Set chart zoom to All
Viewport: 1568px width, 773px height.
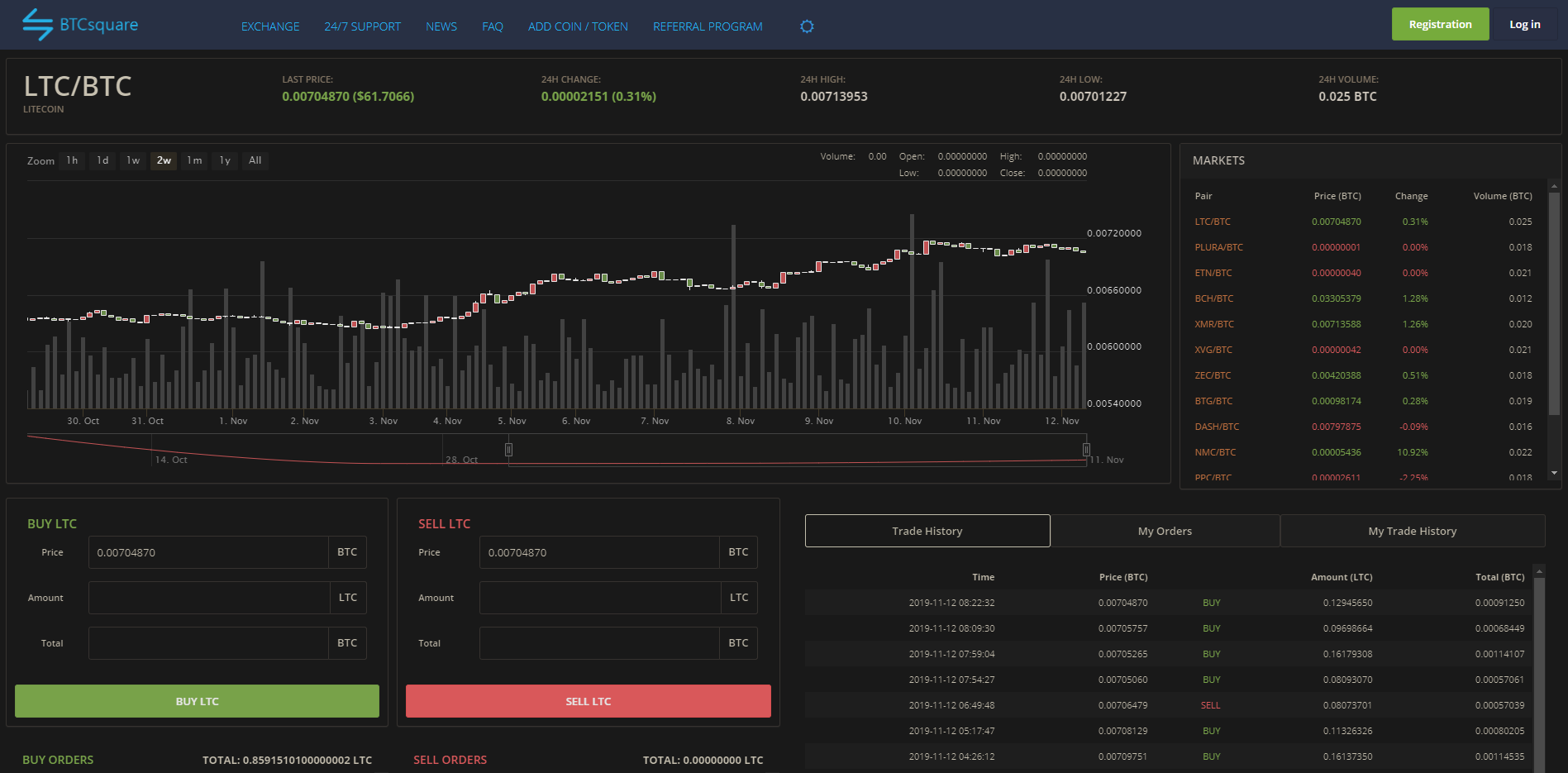point(255,160)
